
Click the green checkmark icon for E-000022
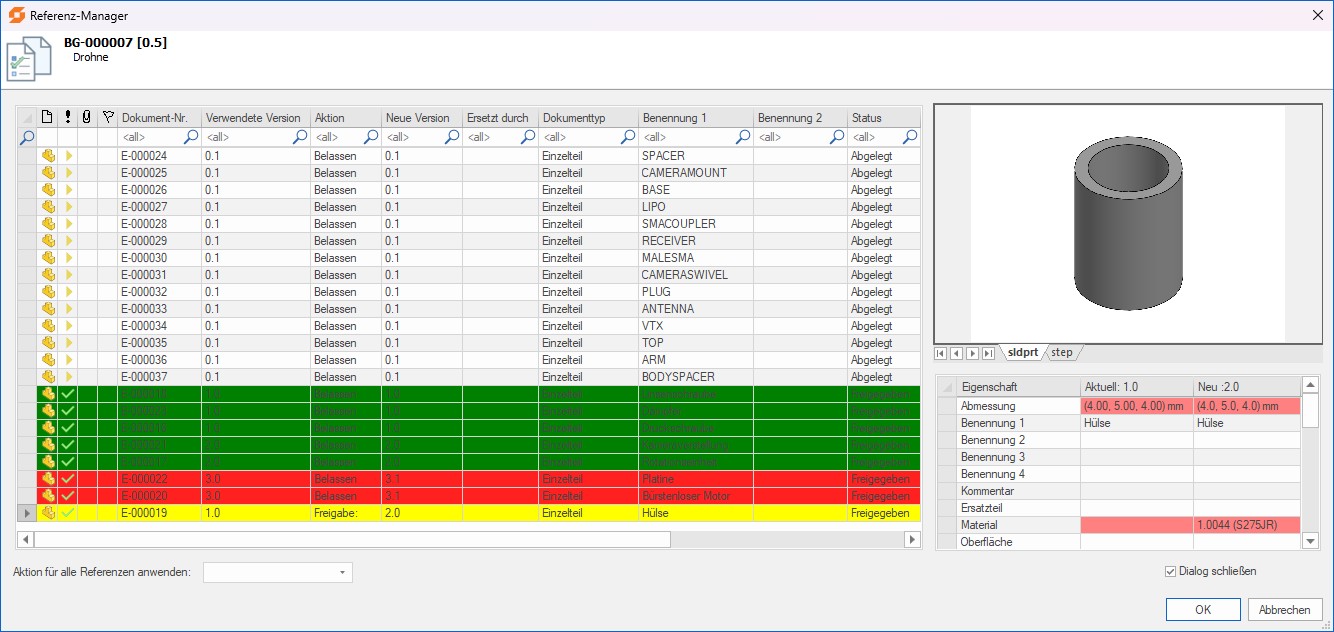67,479
